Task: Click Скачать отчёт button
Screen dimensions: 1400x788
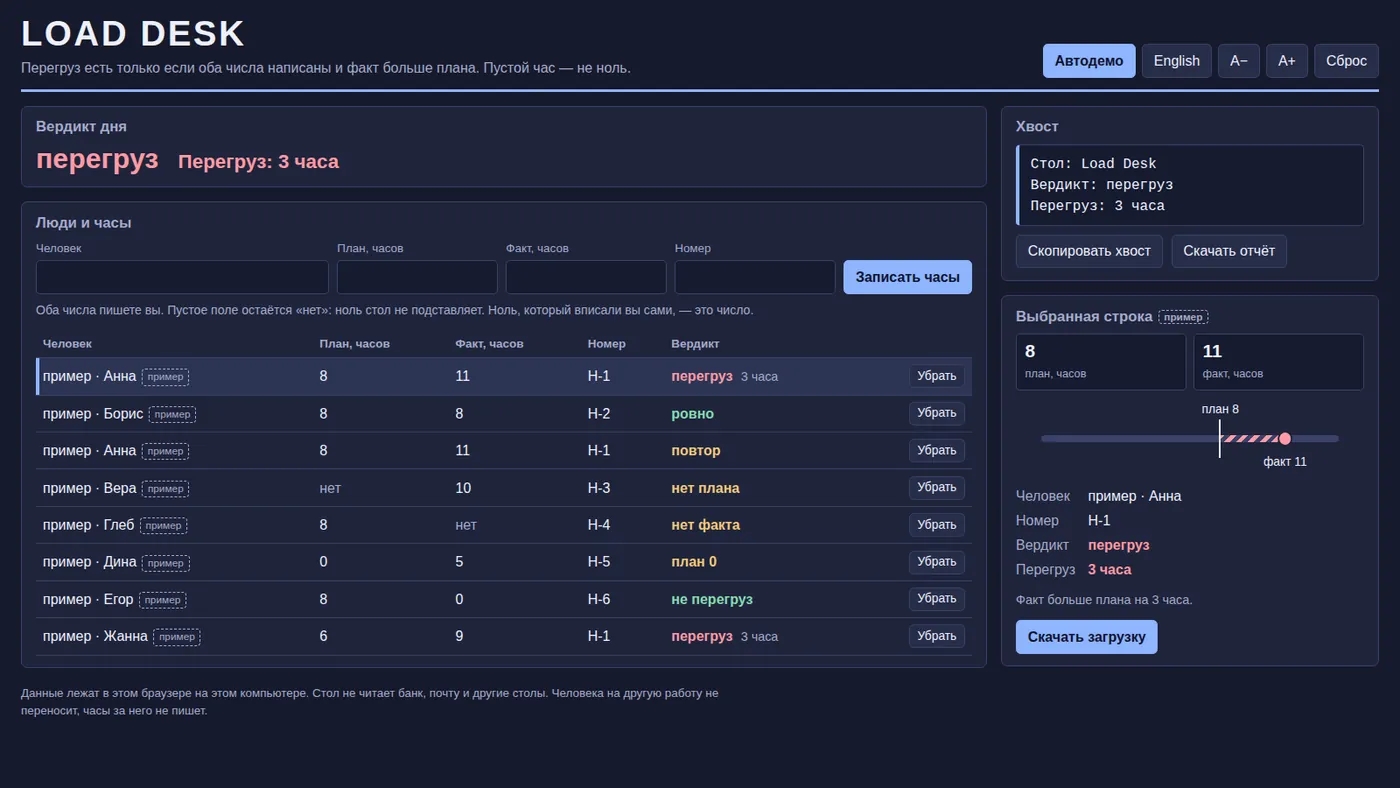Action: pyautogui.click(x=1229, y=251)
